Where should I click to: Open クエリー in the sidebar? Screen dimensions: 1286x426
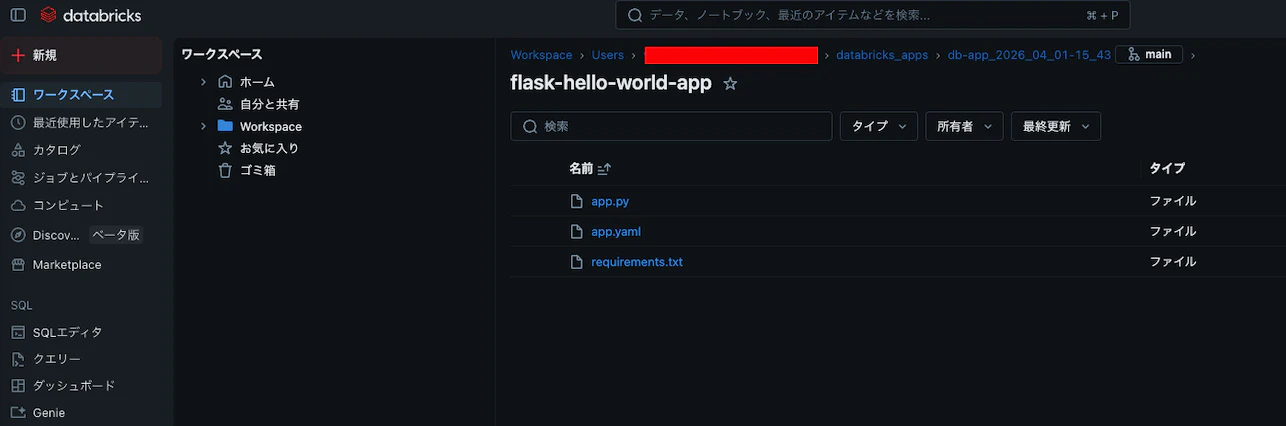point(81,359)
